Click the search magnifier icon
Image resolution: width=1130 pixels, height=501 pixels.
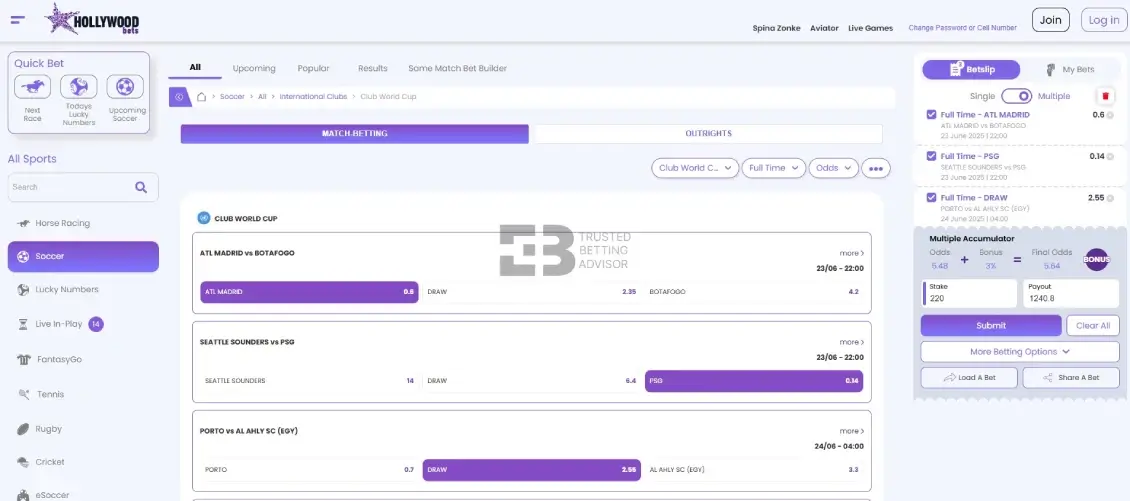click(141, 187)
